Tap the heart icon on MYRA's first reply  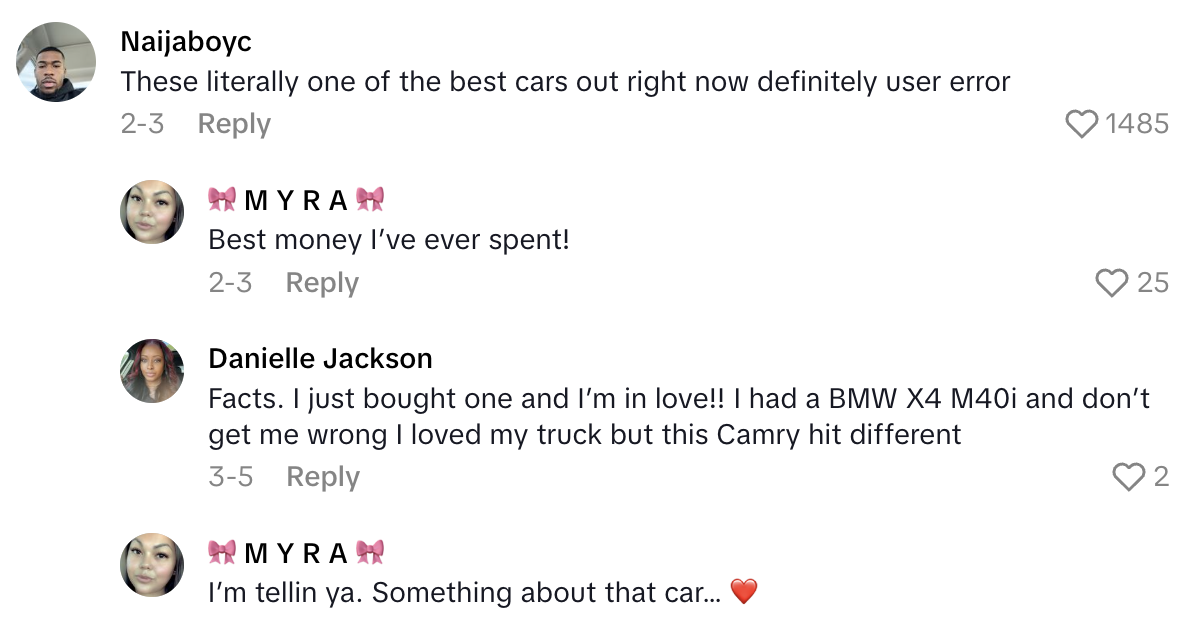click(1110, 283)
